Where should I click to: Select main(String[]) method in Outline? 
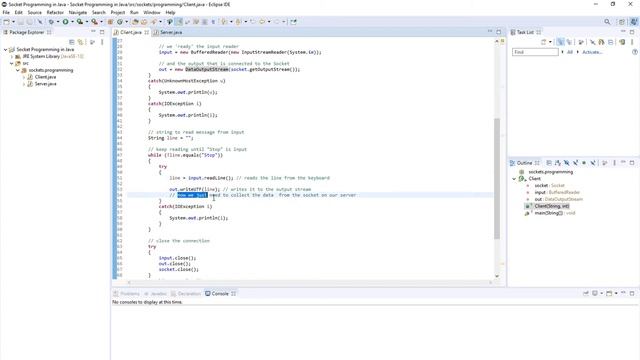(555, 213)
